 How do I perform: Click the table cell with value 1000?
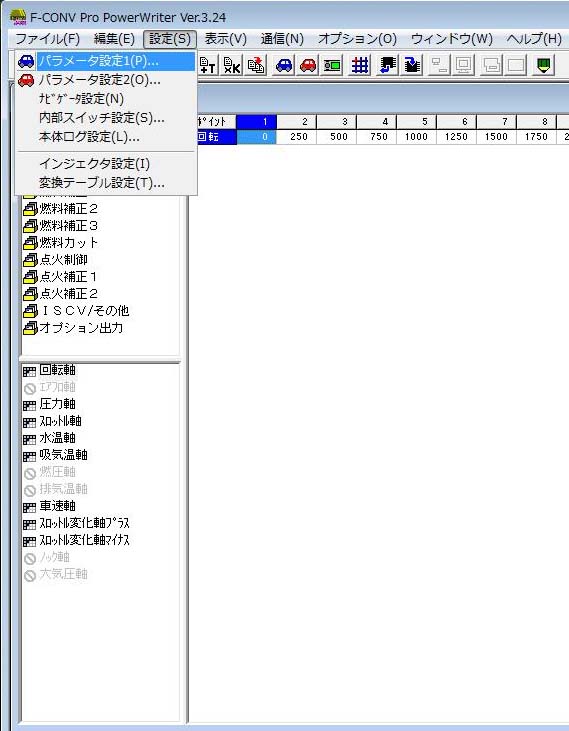point(417,137)
